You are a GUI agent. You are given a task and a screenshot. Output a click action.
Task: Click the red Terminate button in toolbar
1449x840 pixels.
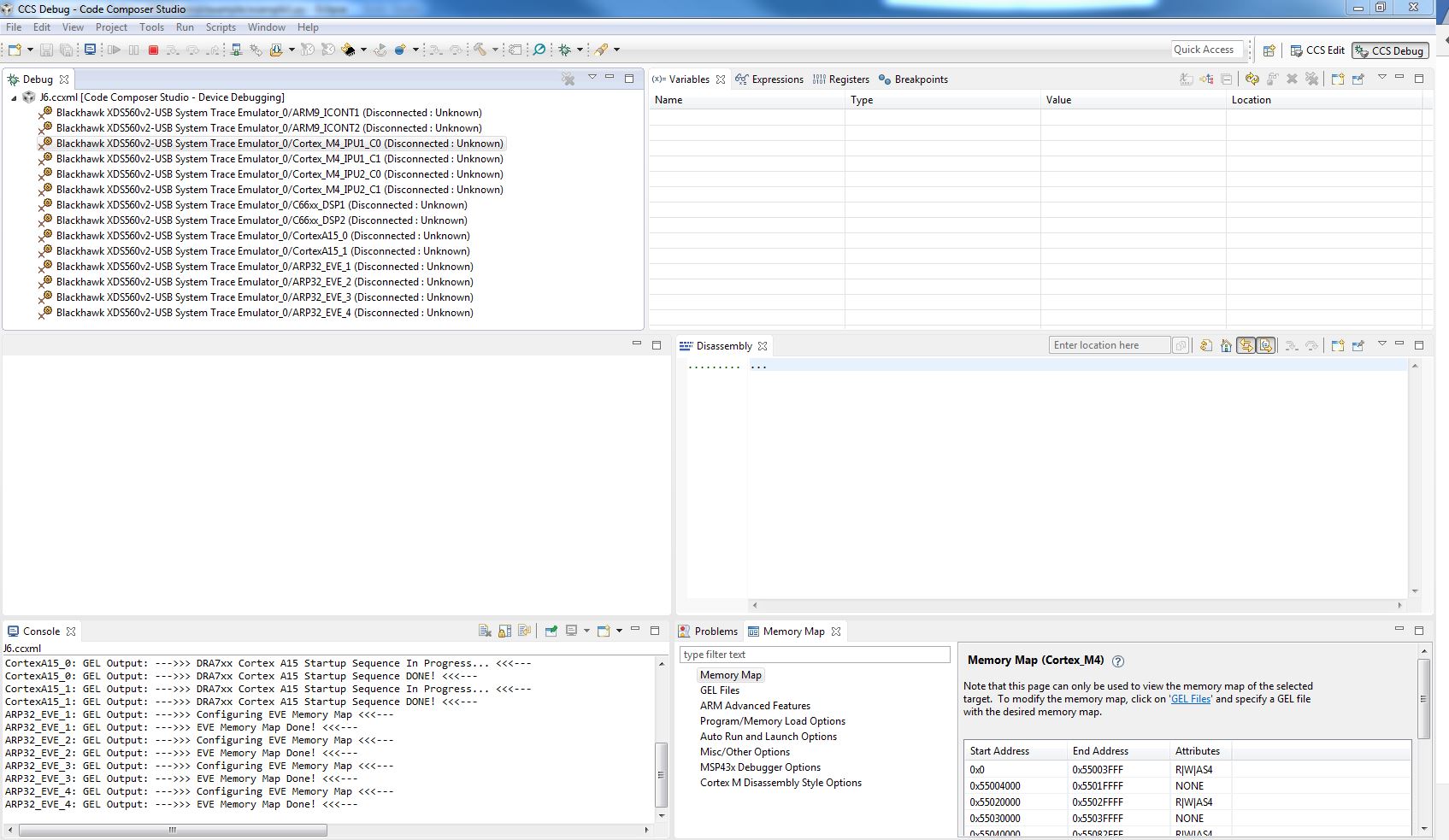(154, 50)
